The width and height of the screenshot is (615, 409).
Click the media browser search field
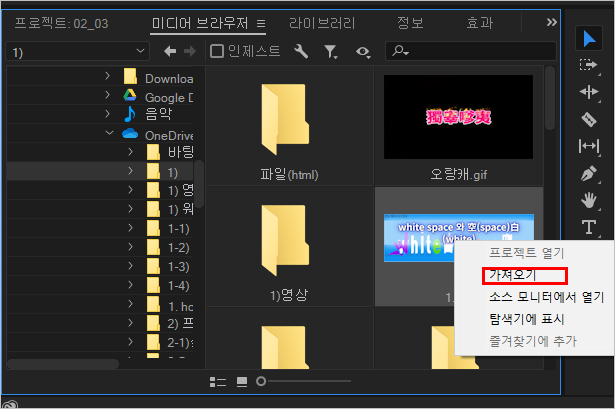(471, 51)
